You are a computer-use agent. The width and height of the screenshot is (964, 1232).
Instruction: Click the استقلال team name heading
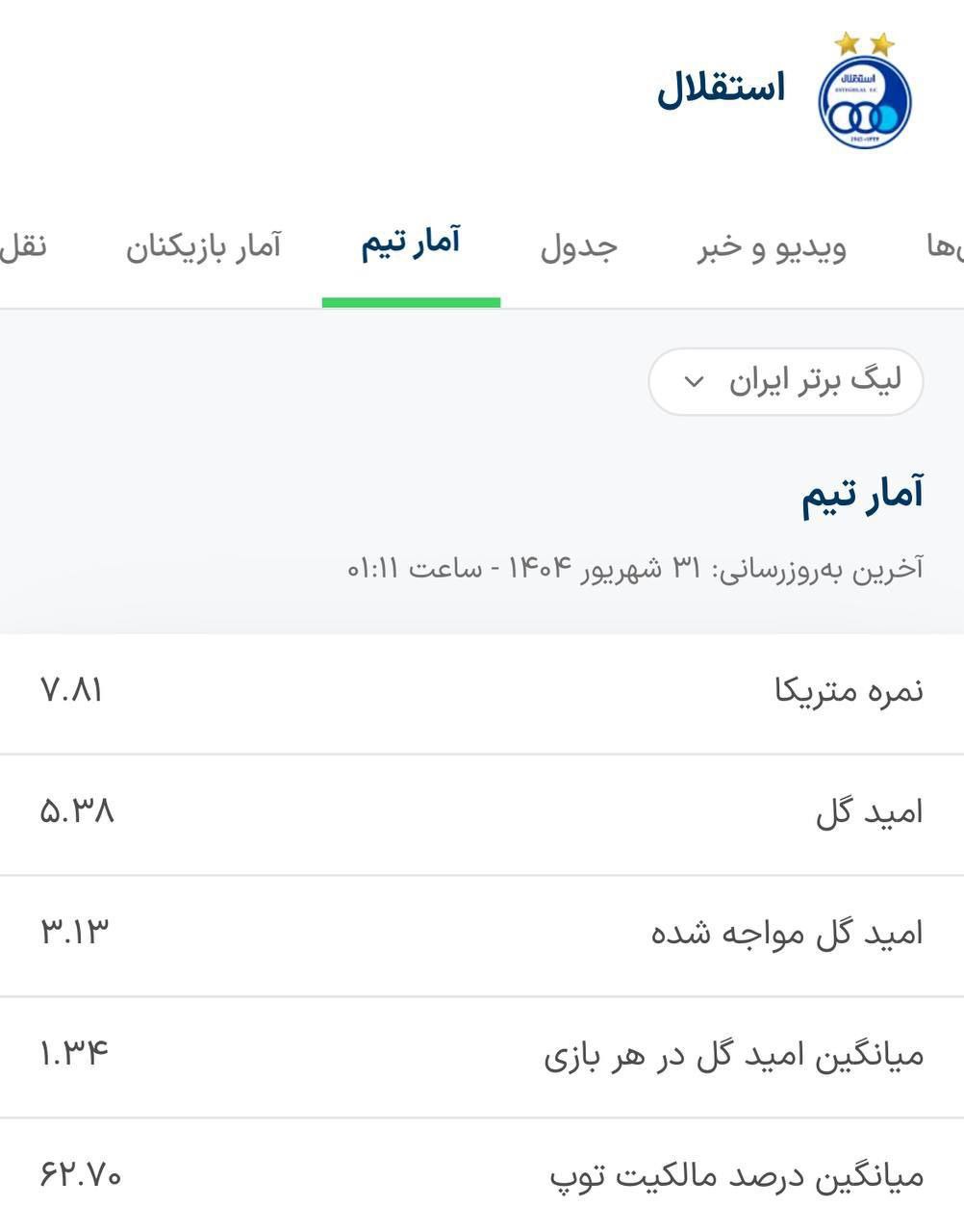722,90
